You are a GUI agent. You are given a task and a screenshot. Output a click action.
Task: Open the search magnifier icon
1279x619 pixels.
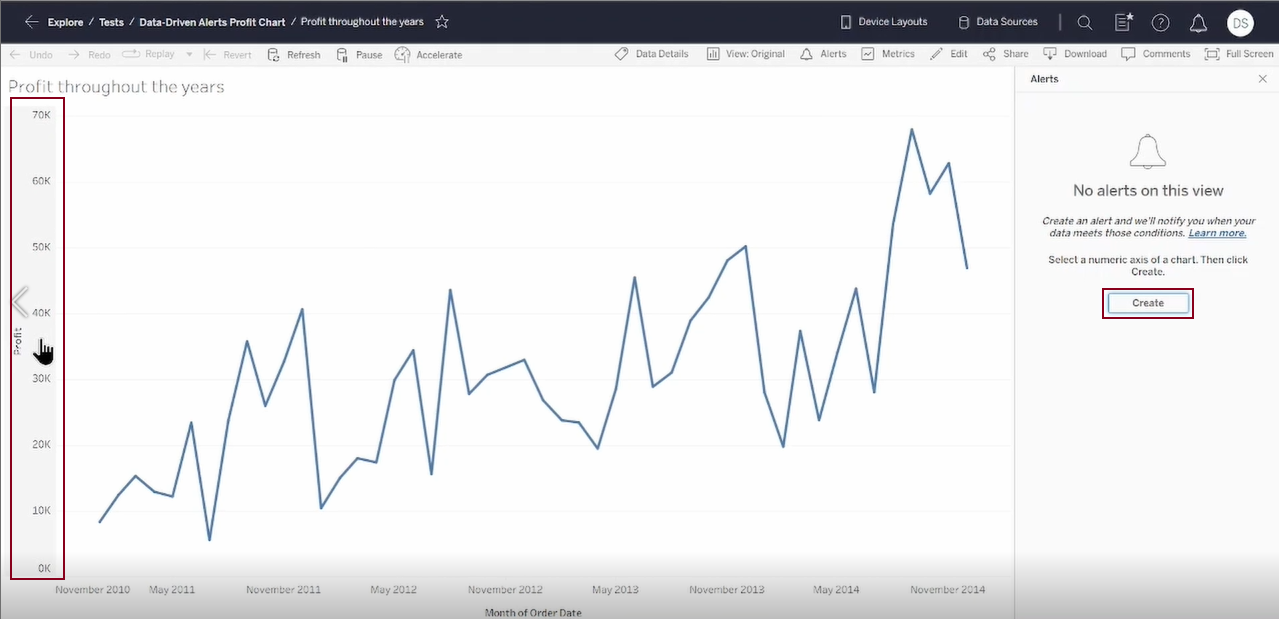[x=1085, y=22]
